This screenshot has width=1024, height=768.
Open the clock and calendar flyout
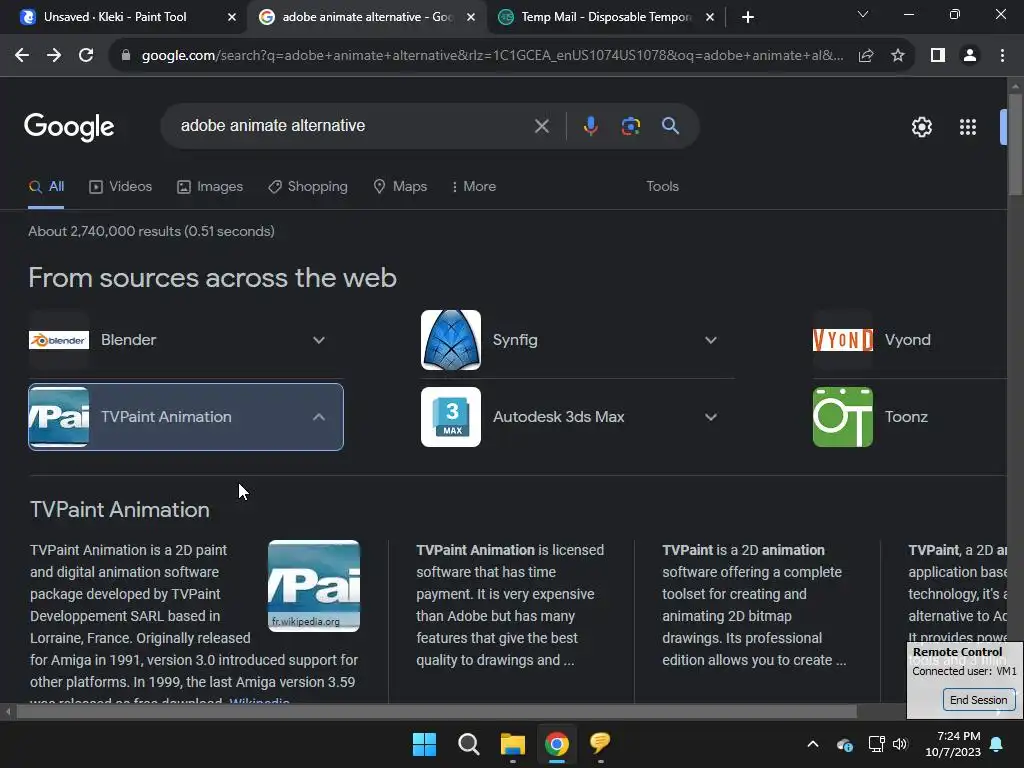[x=953, y=744]
